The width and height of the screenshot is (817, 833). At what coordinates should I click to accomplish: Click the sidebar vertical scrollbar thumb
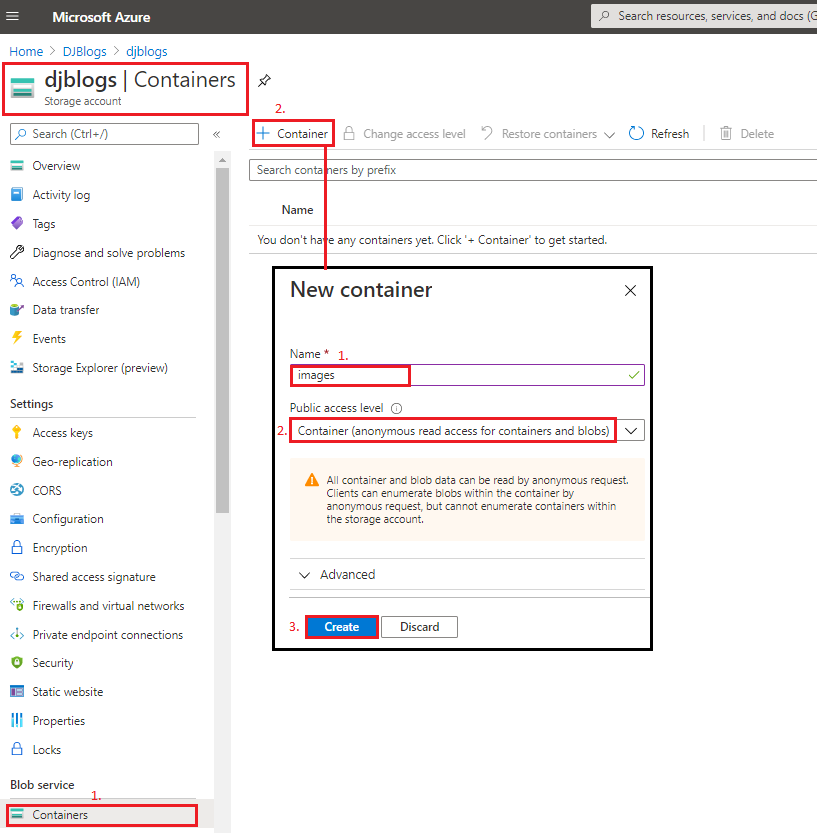click(223, 340)
